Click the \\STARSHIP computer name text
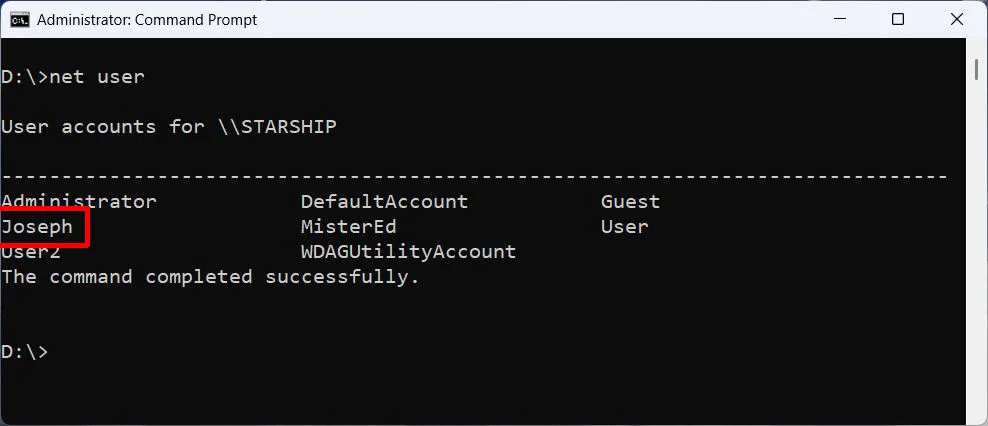 coord(277,127)
